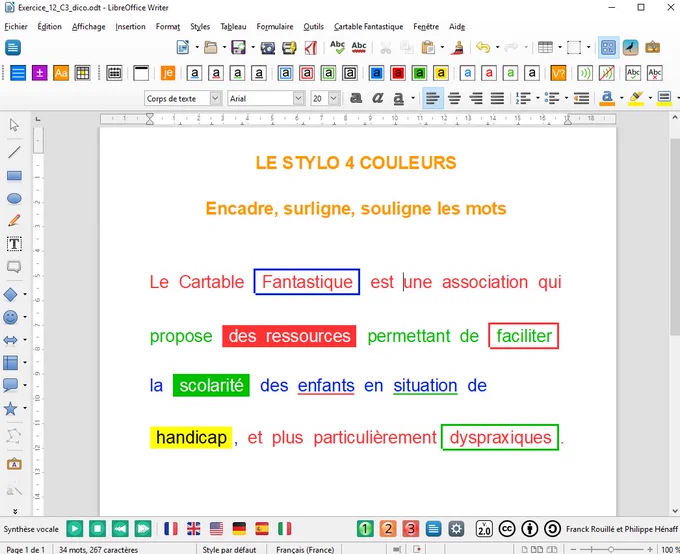Open the paragraph style 'Corps de texte' dropdown
Viewport: 680px width, 554px height.
point(215,98)
